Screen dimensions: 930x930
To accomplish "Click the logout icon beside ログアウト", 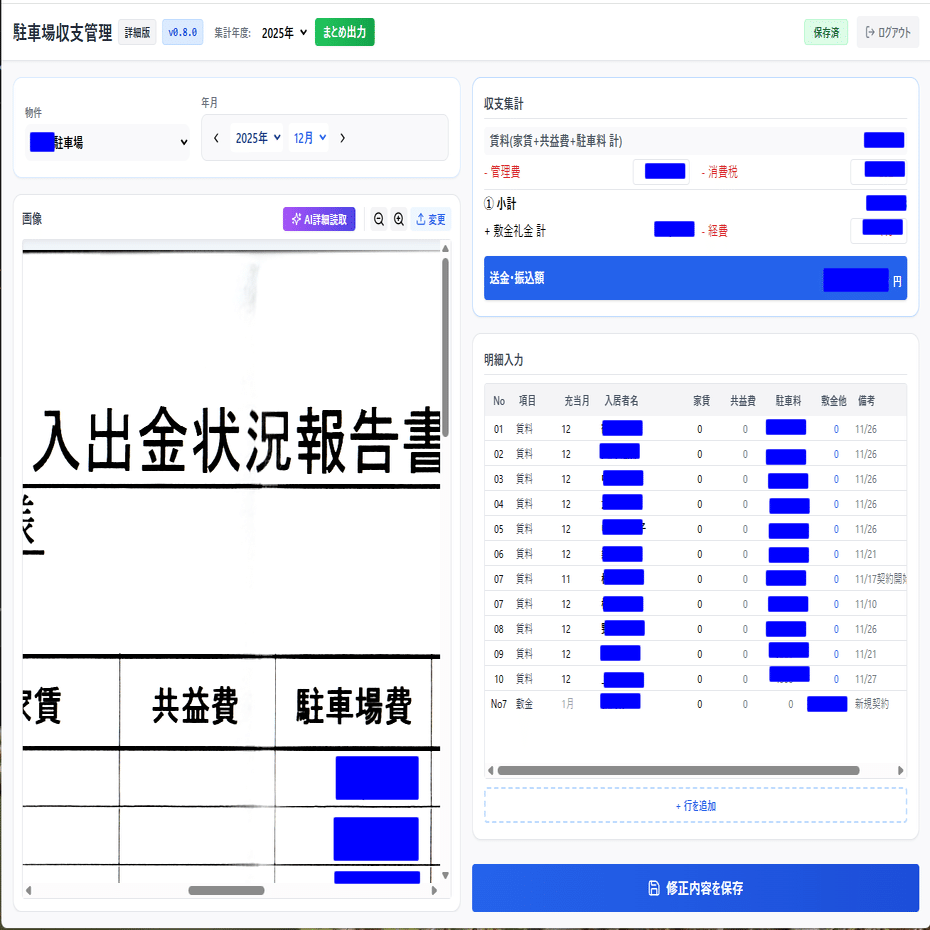I will pos(869,31).
